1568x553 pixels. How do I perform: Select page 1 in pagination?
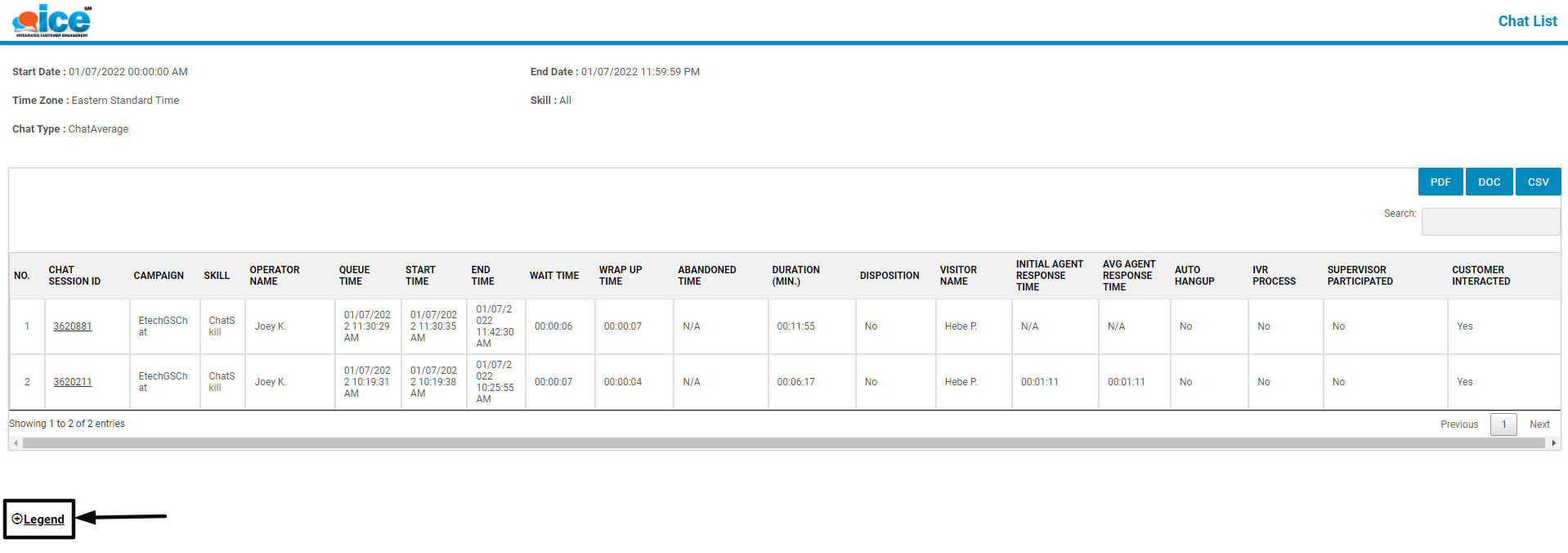[1503, 425]
